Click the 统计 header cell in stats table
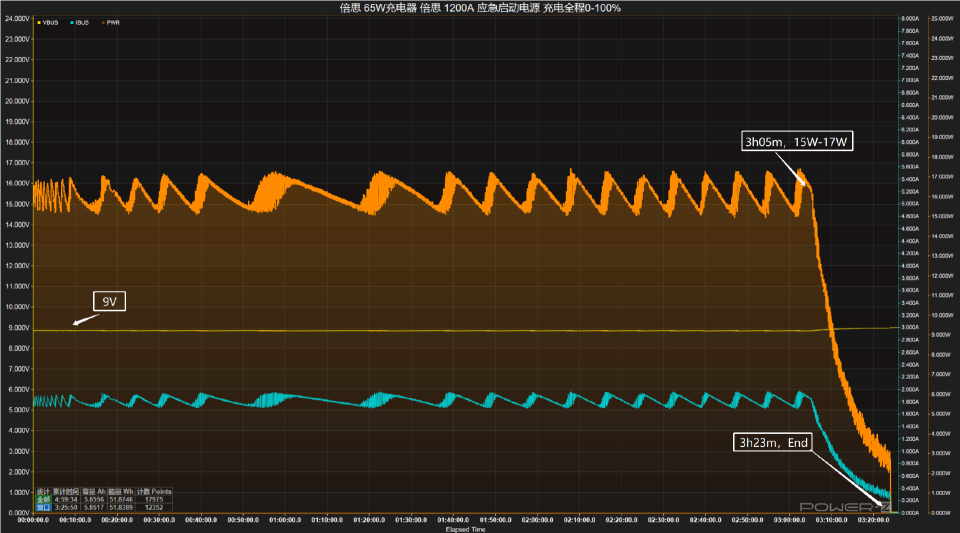The width and height of the screenshot is (960, 533). [x=43, y=491]
